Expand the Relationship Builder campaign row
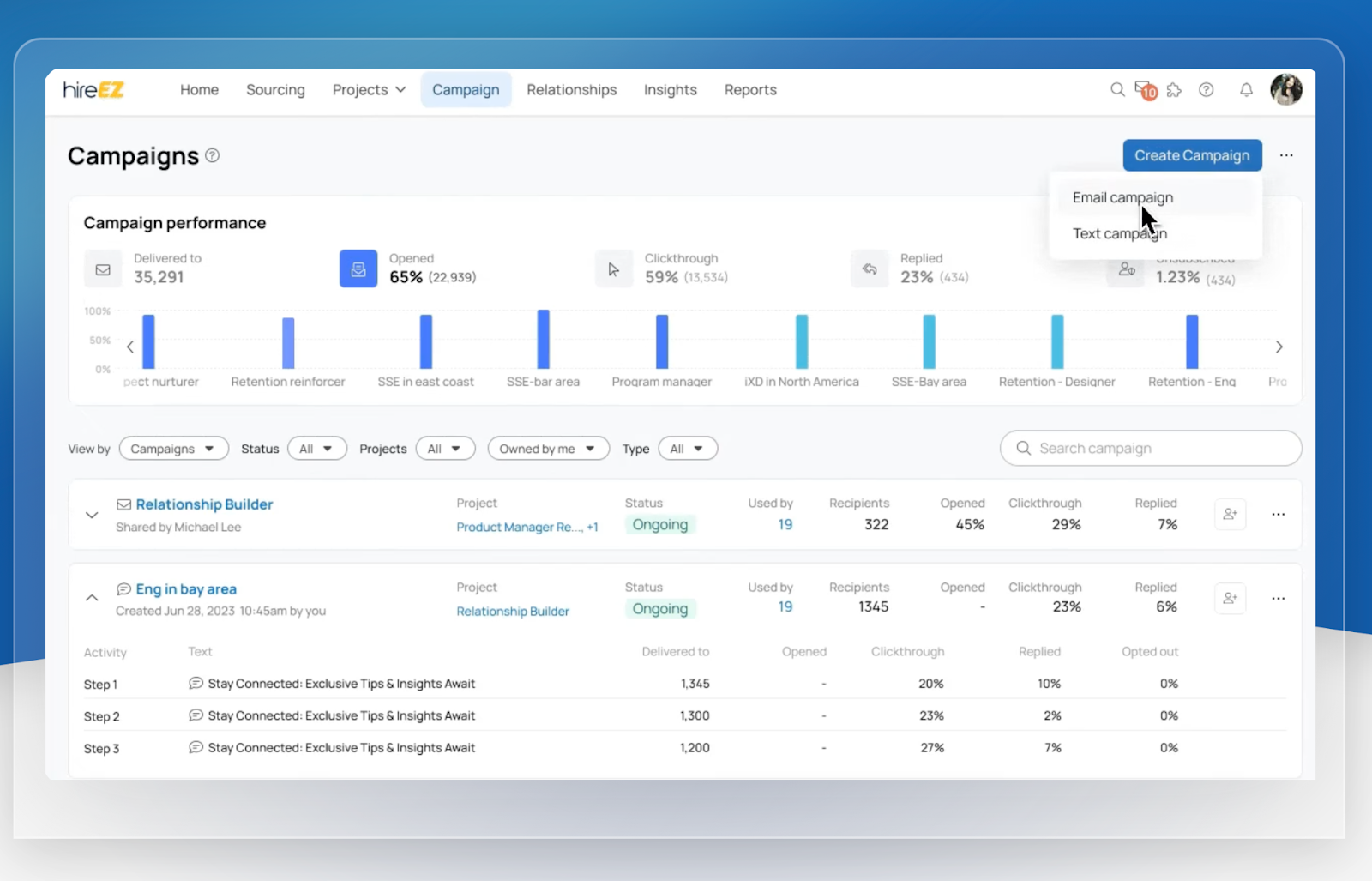1372x881 pixels. pos(92,515)
